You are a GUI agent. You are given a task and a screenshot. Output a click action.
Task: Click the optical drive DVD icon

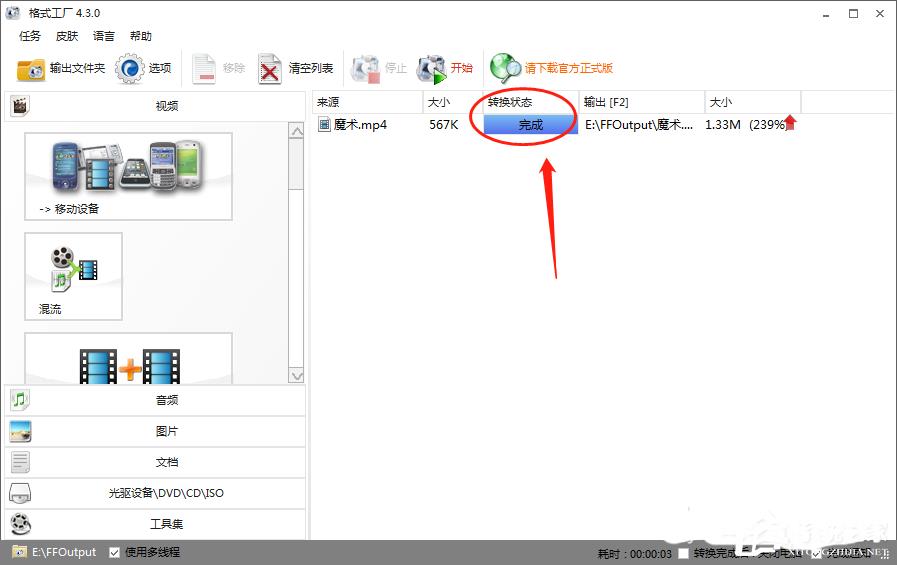coord(20,493)
